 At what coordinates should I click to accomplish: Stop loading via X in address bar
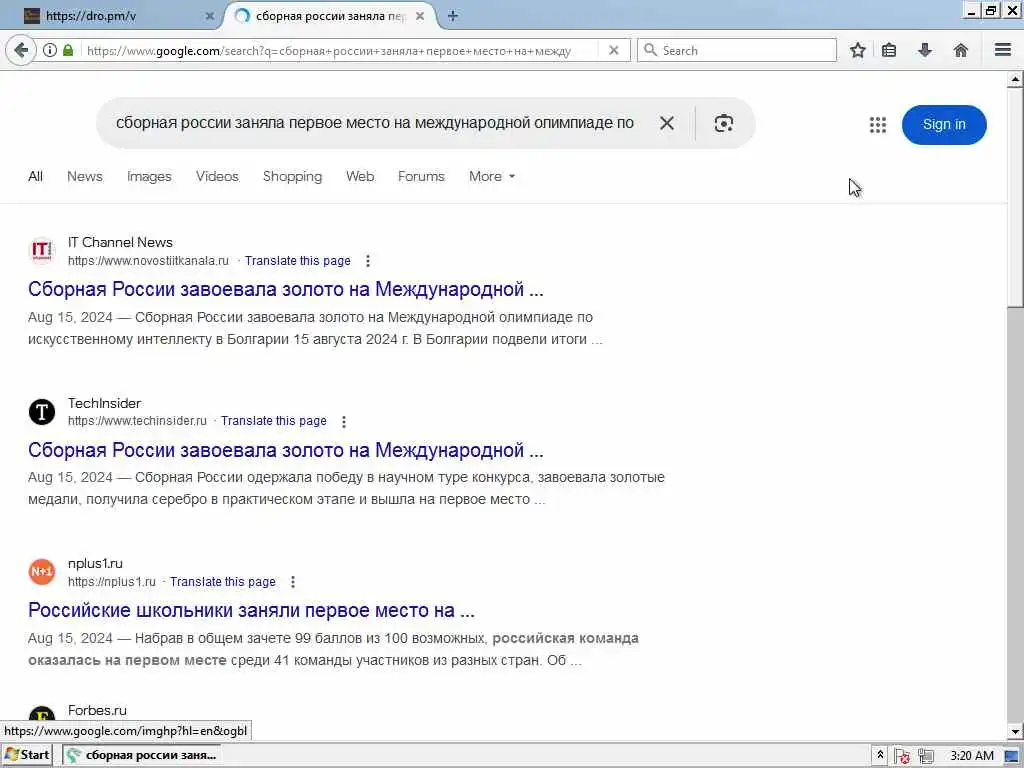pyautogui.click(x=613, y=50)
